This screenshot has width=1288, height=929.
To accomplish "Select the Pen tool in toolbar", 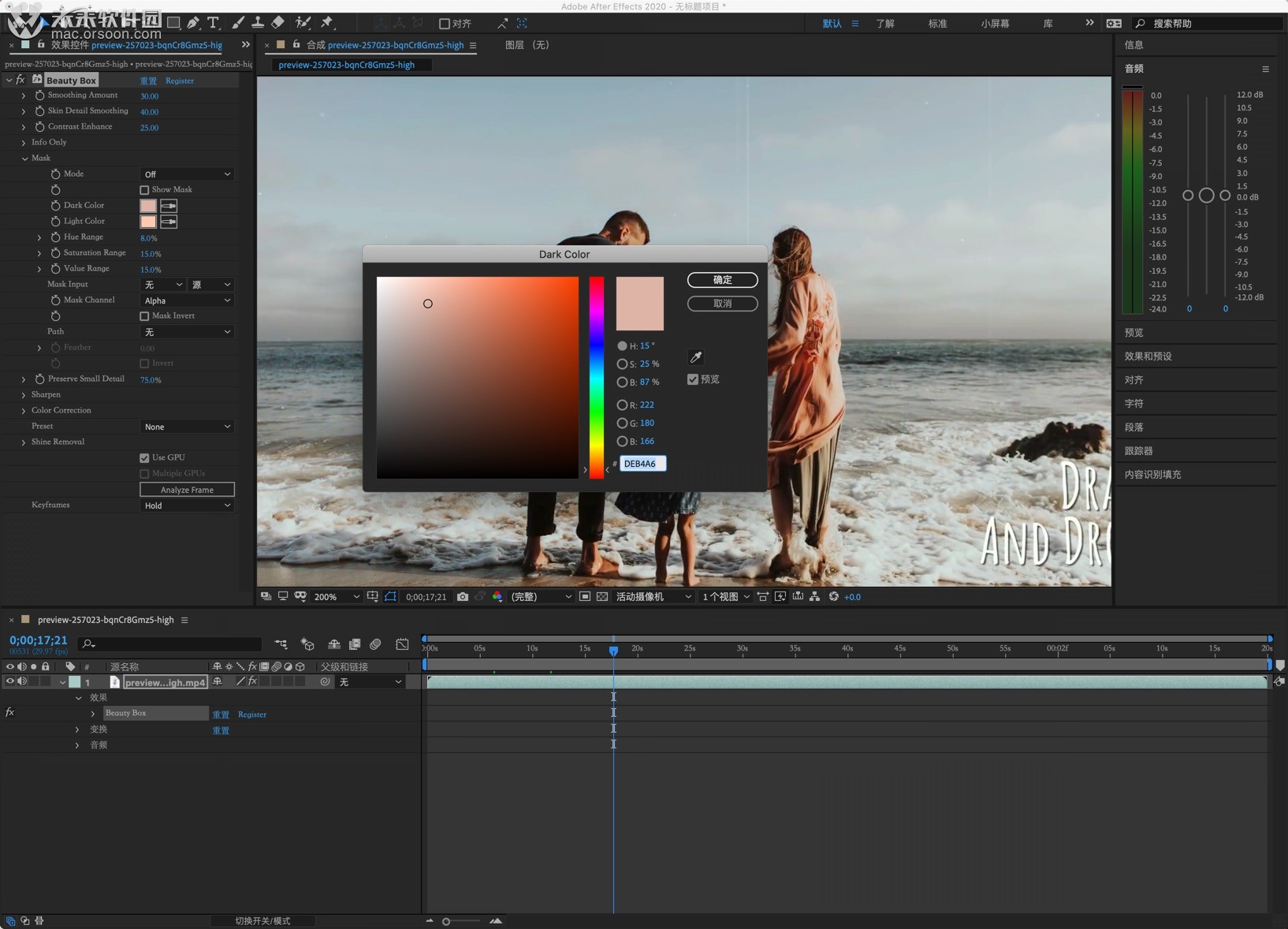I will pos(193,23).
